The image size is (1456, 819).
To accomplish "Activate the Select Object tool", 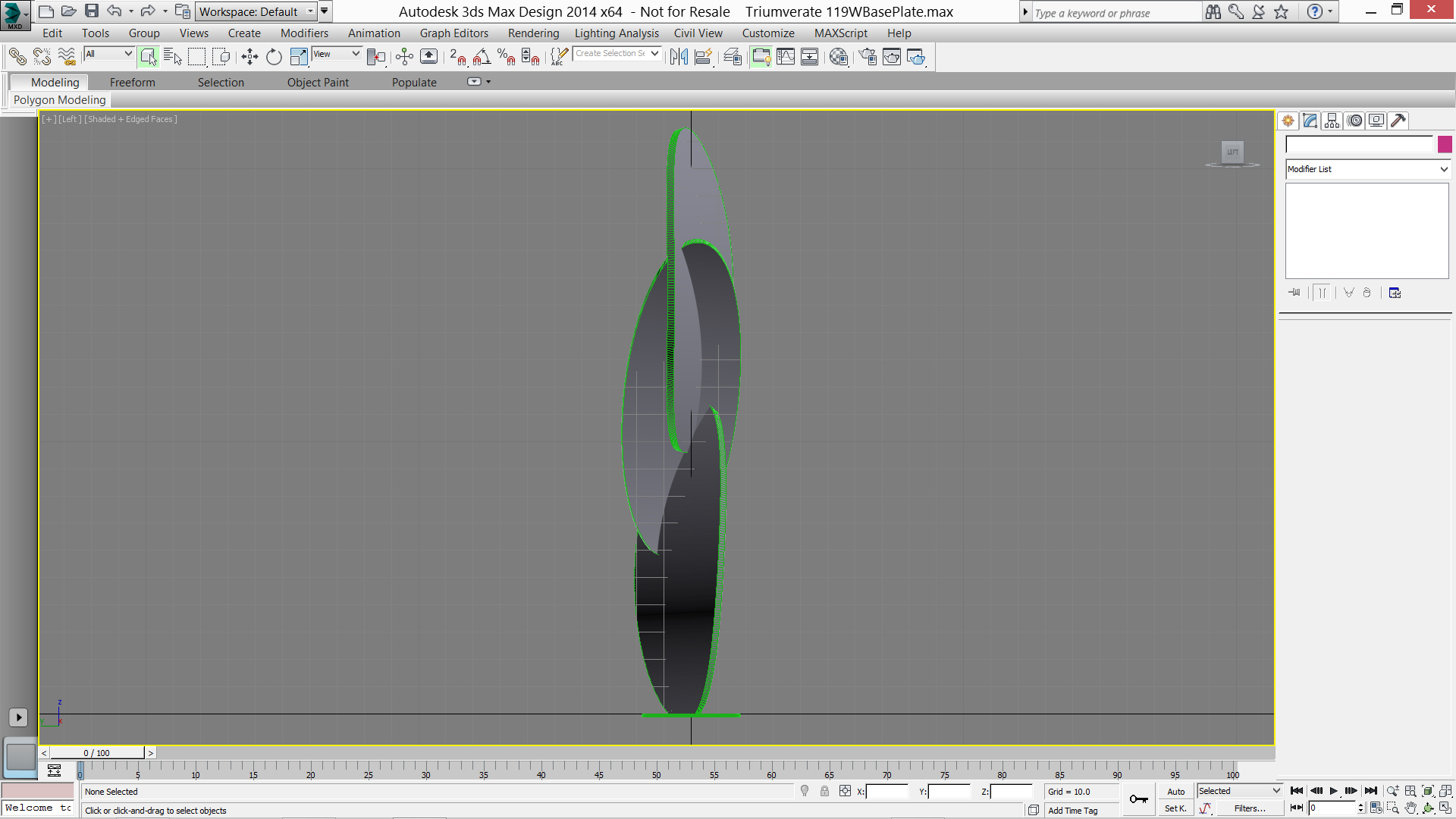I will pos(149,57).
